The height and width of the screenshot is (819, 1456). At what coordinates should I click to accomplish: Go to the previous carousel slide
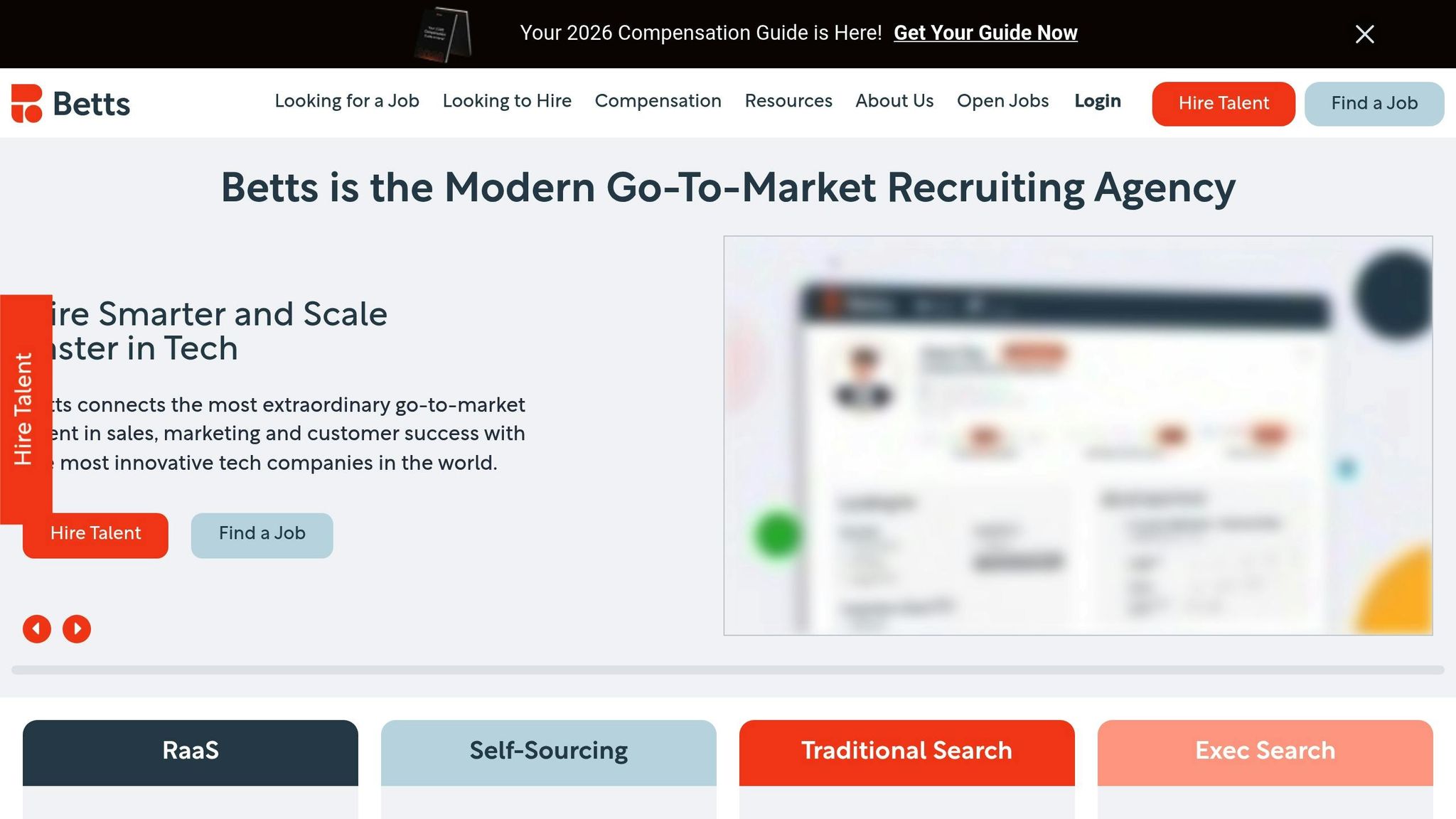click(37, 628)
